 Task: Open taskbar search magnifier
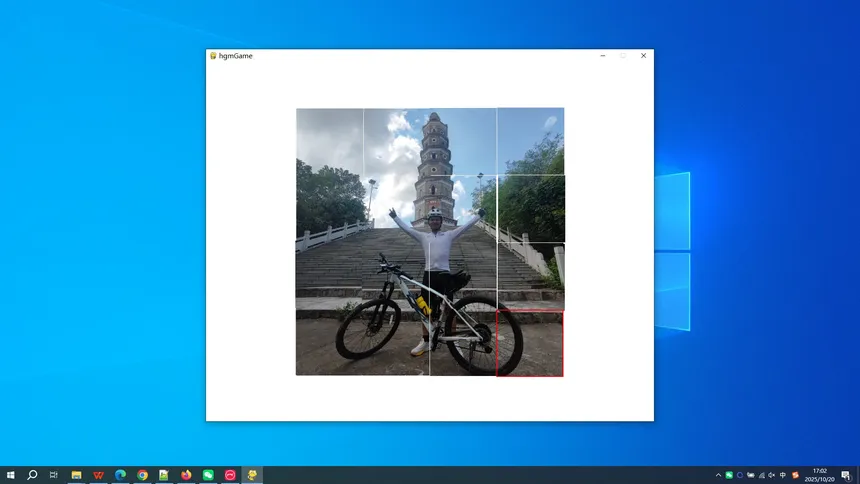point(32,475)
